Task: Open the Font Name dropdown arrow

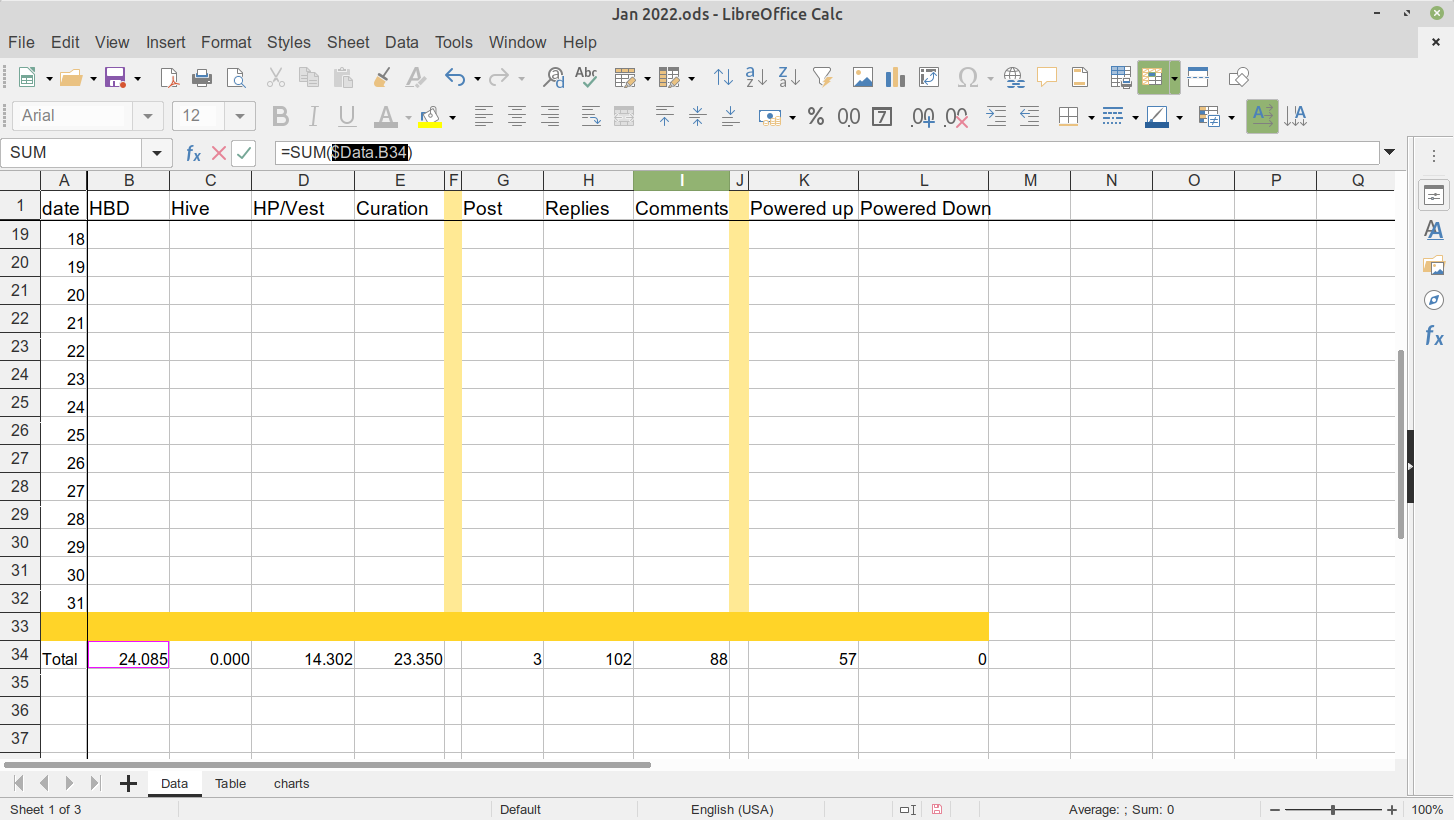Action: tap(148, 116)
